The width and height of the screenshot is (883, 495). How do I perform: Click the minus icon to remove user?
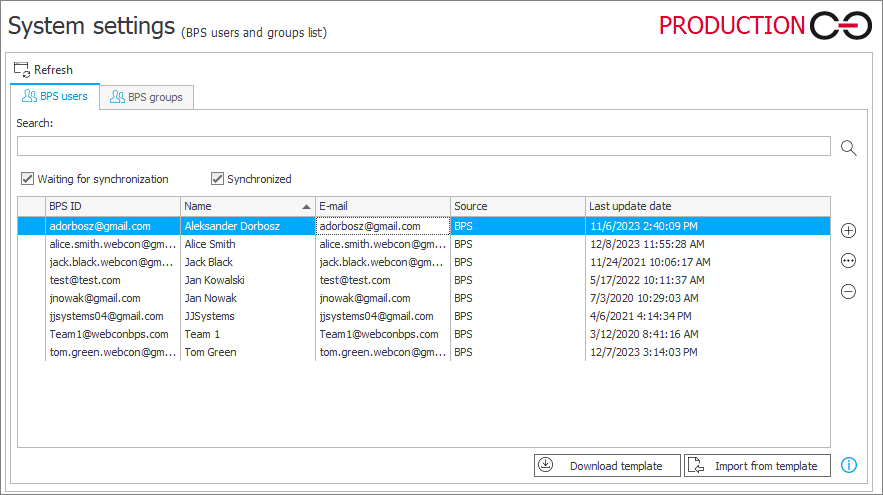click(849, 292)
